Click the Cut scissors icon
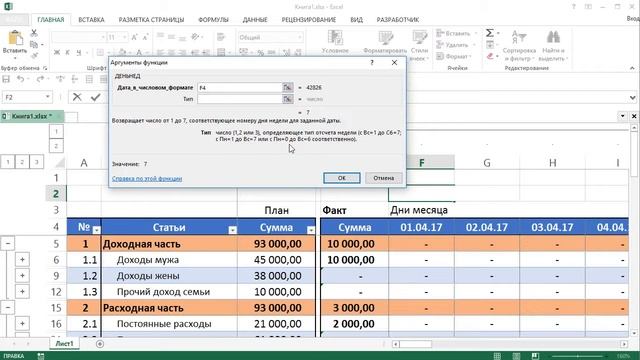640x360 pixels. click(x=34, y=33)
